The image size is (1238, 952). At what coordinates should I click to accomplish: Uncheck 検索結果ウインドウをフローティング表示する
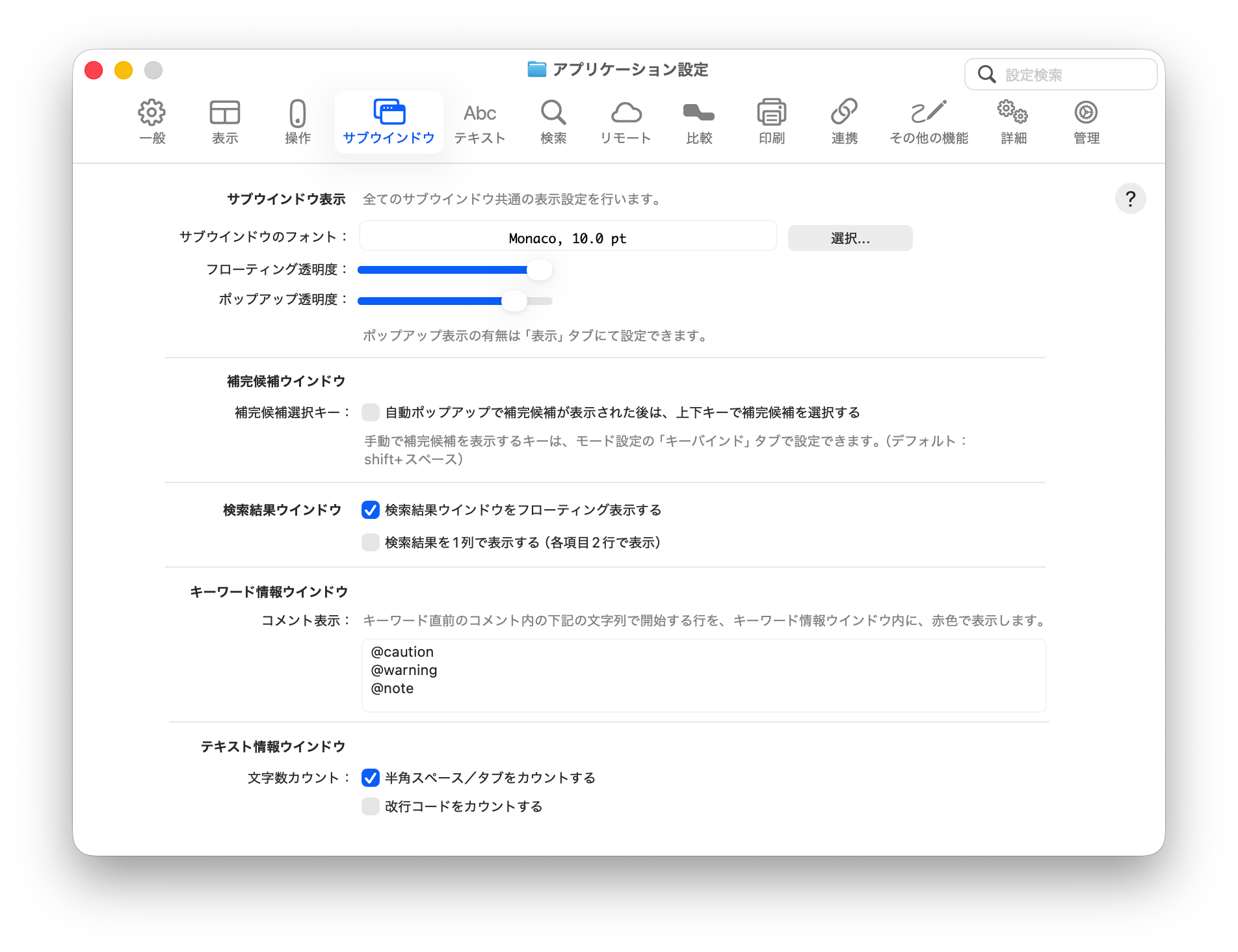point(371,510)
